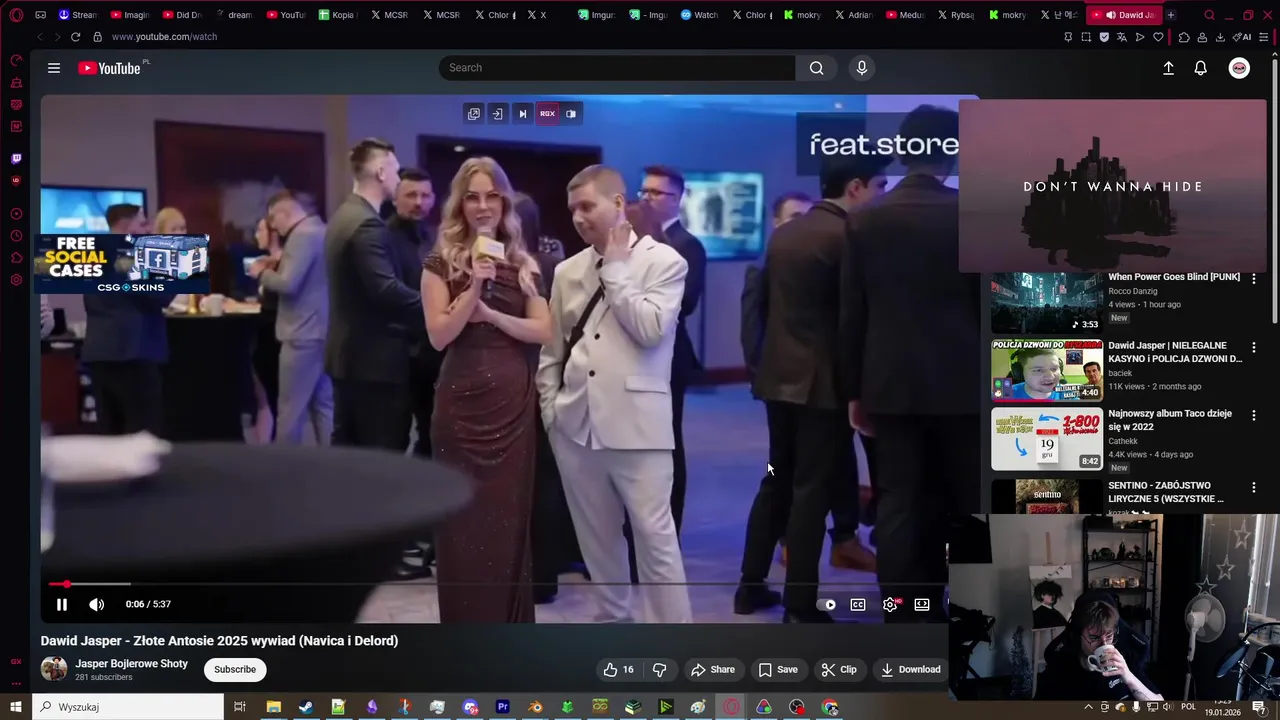Switch to the 'Kopia' browser tab
This screenshot has height=720, width=1280.
point(338,15)
